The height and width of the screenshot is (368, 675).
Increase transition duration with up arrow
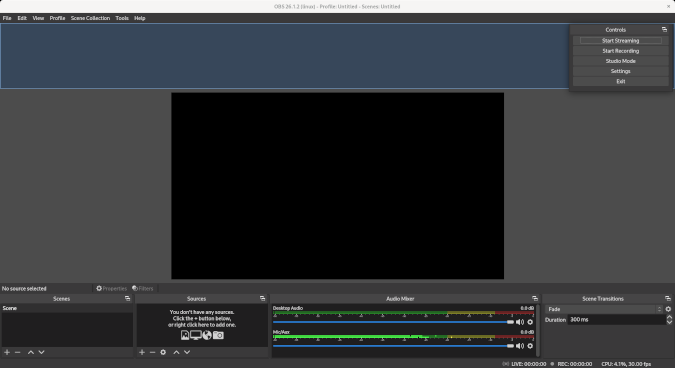pyautogui.click(x=669, y=318)
